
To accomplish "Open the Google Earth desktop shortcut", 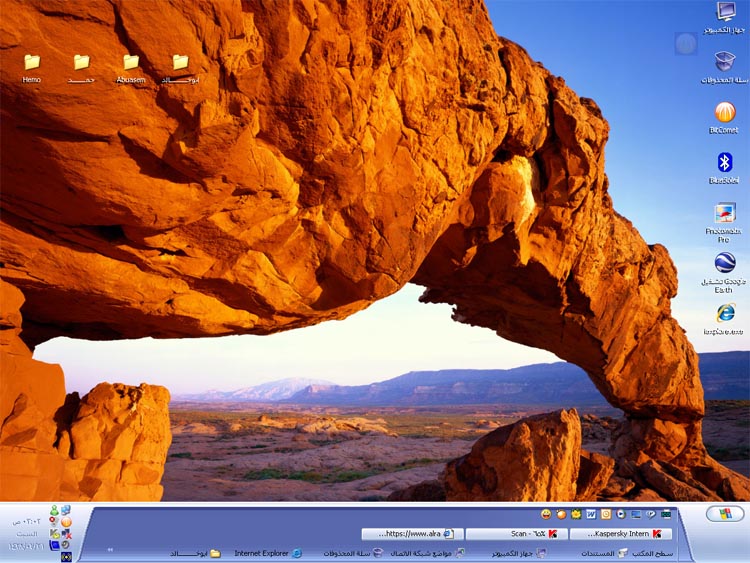I will coord(724,273).
